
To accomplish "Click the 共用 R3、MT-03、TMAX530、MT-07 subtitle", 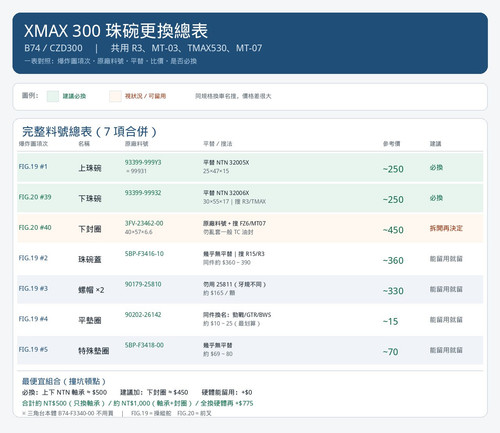I will 186,48.
